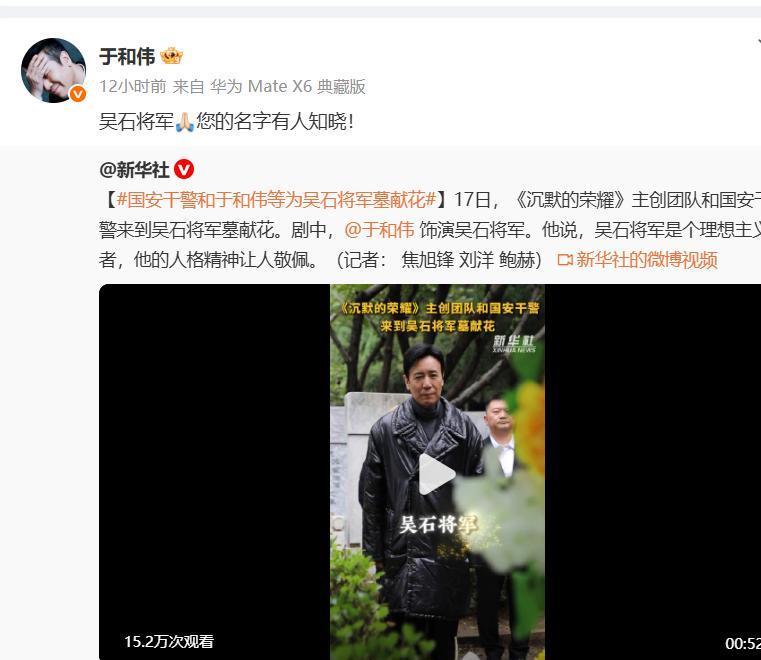Screen dimensions: 761x660
Task: Click the 15.2万次观看 view count
Action: 169,642
